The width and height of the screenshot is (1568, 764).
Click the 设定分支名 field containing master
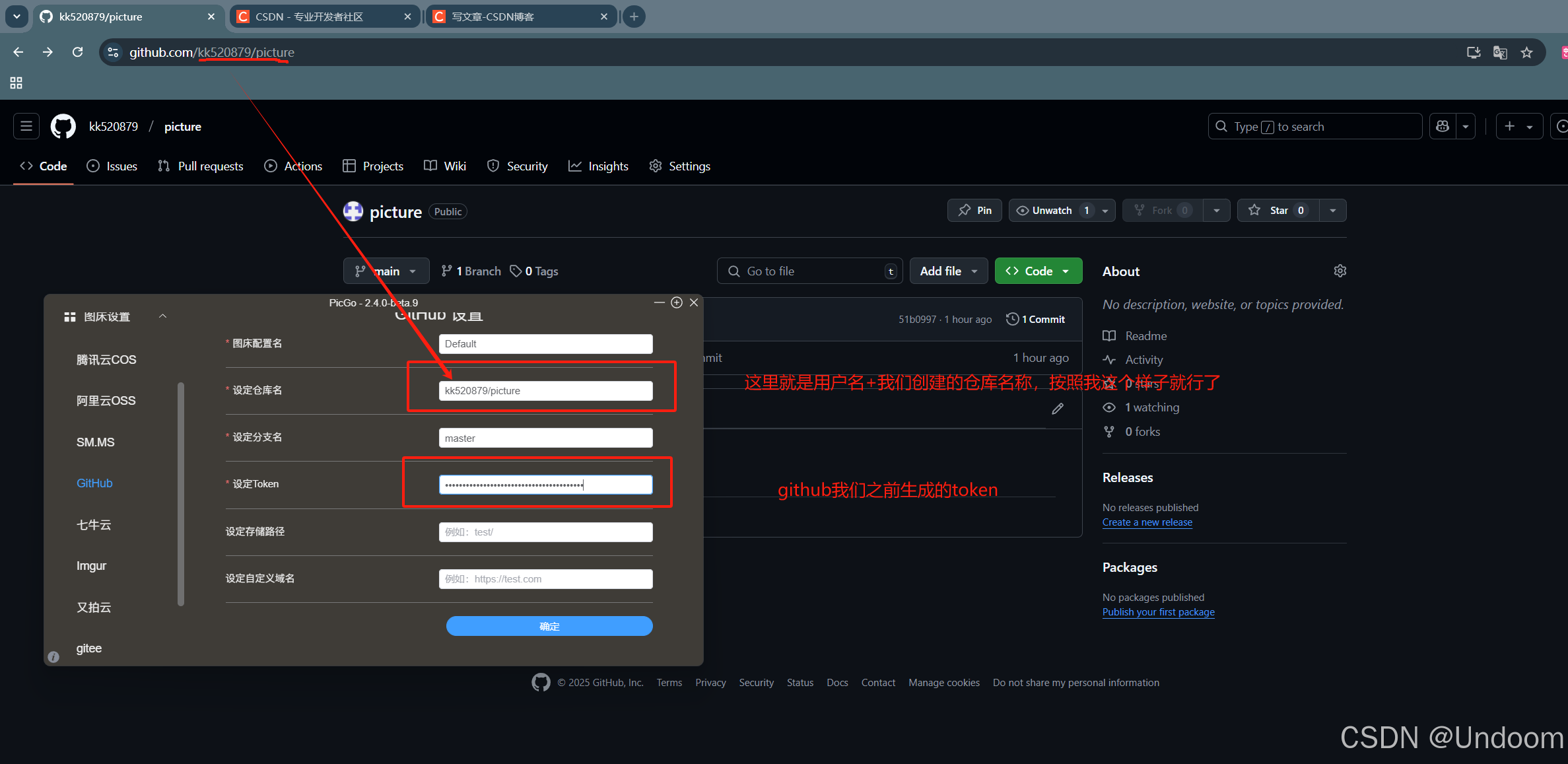point(546,438)
